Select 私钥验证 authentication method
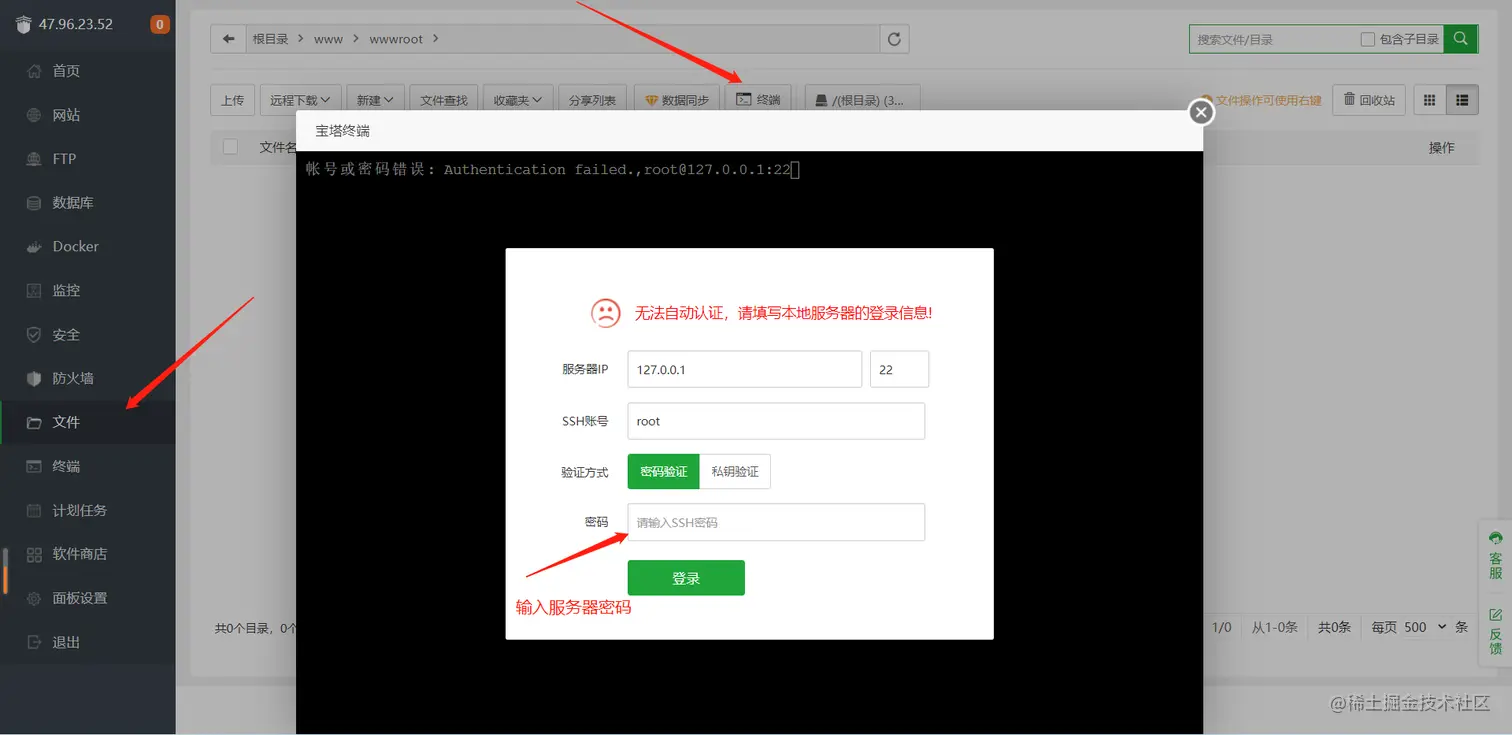Screen dimensions: 1512x735 [735, 472]
